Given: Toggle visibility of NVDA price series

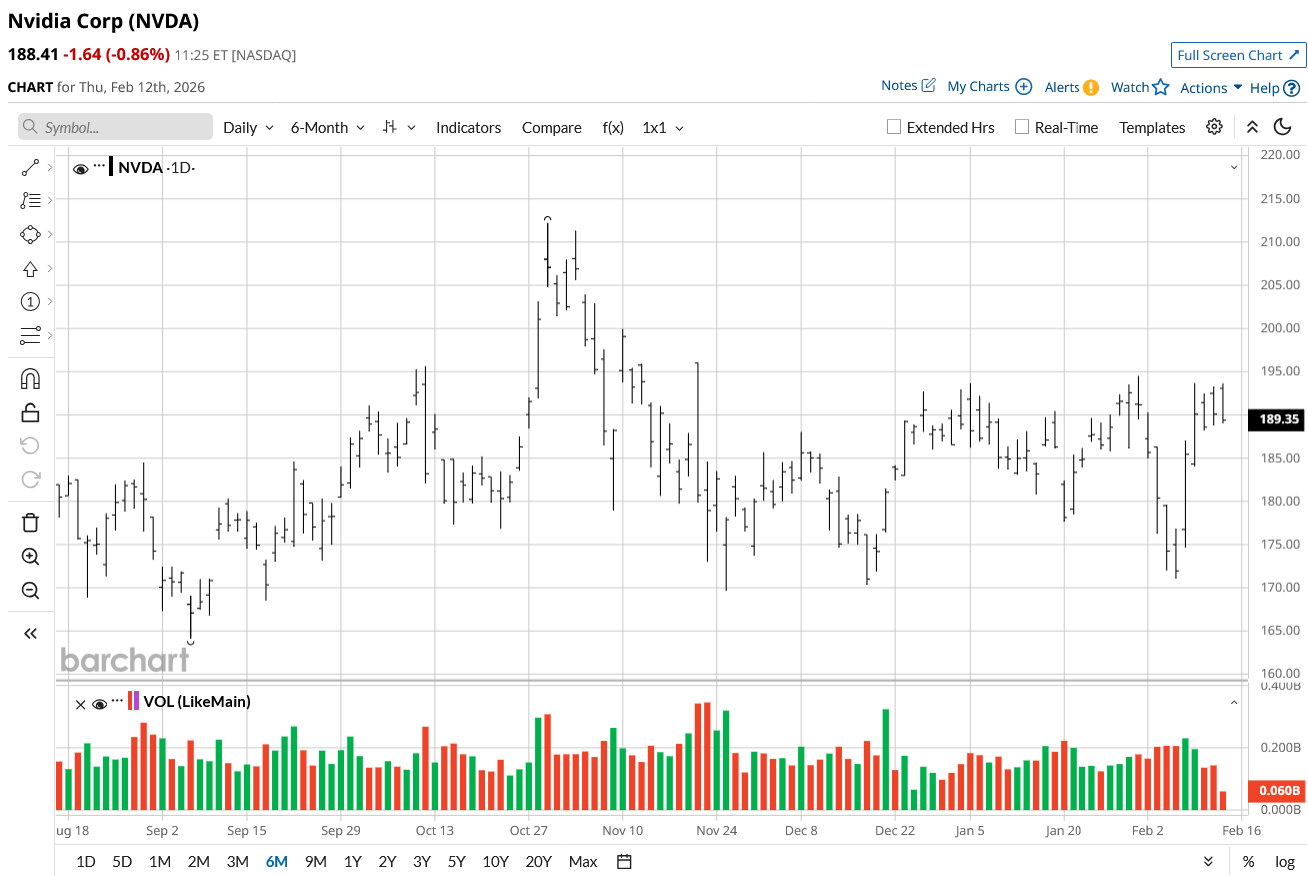Looking at the screenshot, I should pos(80,168).
